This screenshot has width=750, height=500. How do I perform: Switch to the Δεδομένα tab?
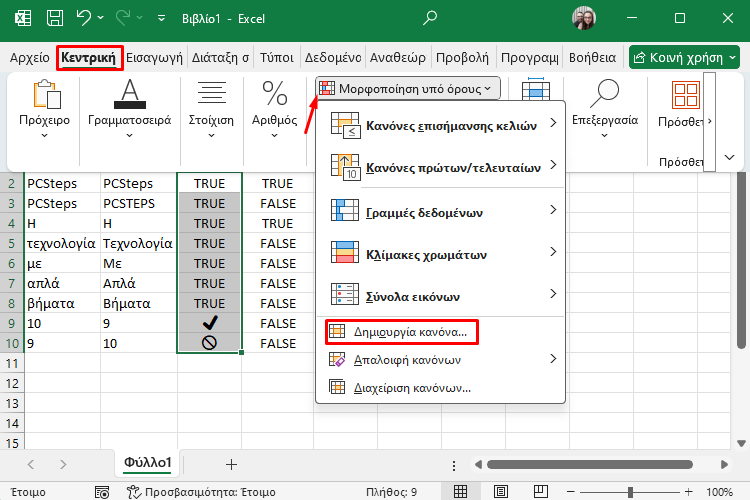(333, 58)
